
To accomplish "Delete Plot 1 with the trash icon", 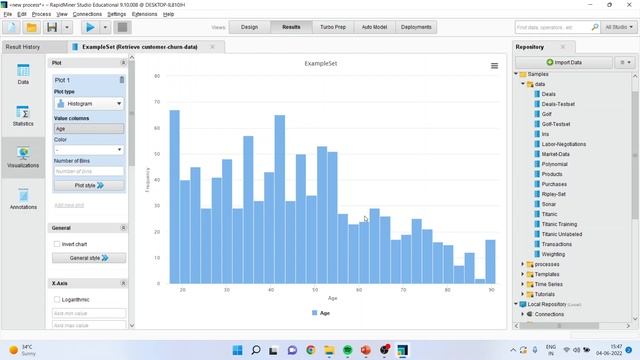I will [x=122, y=80].
